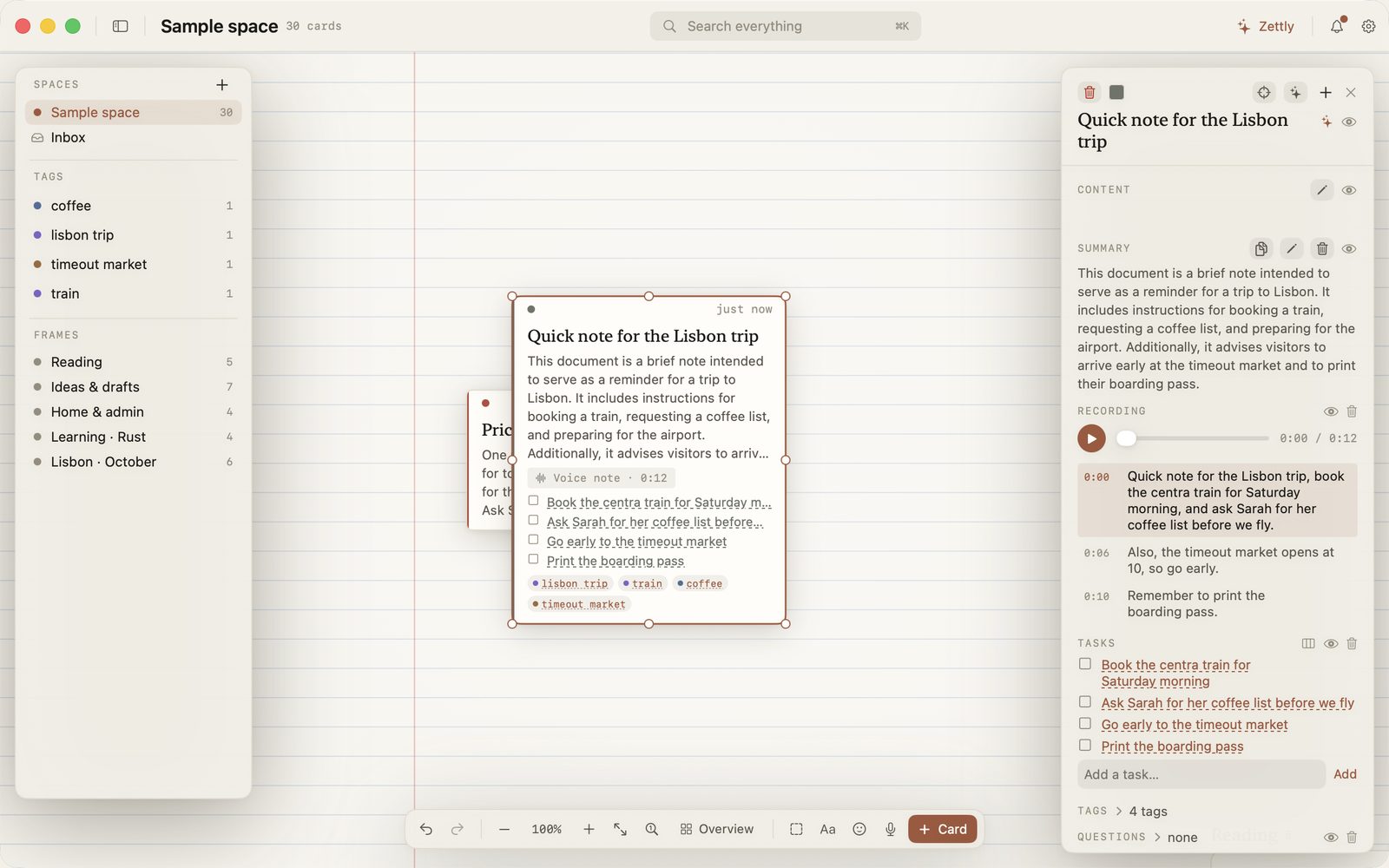Select the 'lisbon trip' tag in sidebar
1389x868 pixels.
(134, 235)
